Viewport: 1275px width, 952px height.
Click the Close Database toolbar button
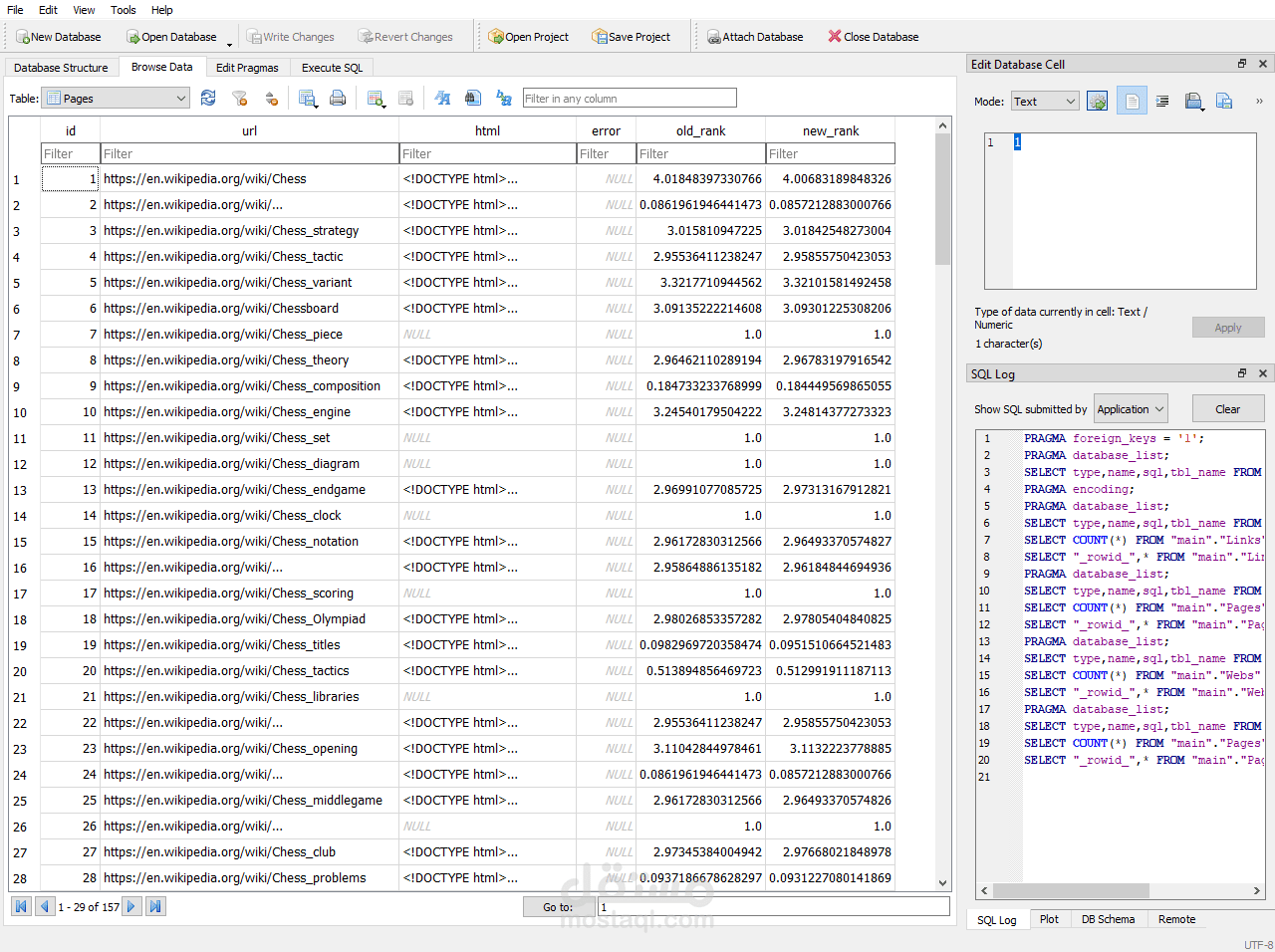(873, 37)
